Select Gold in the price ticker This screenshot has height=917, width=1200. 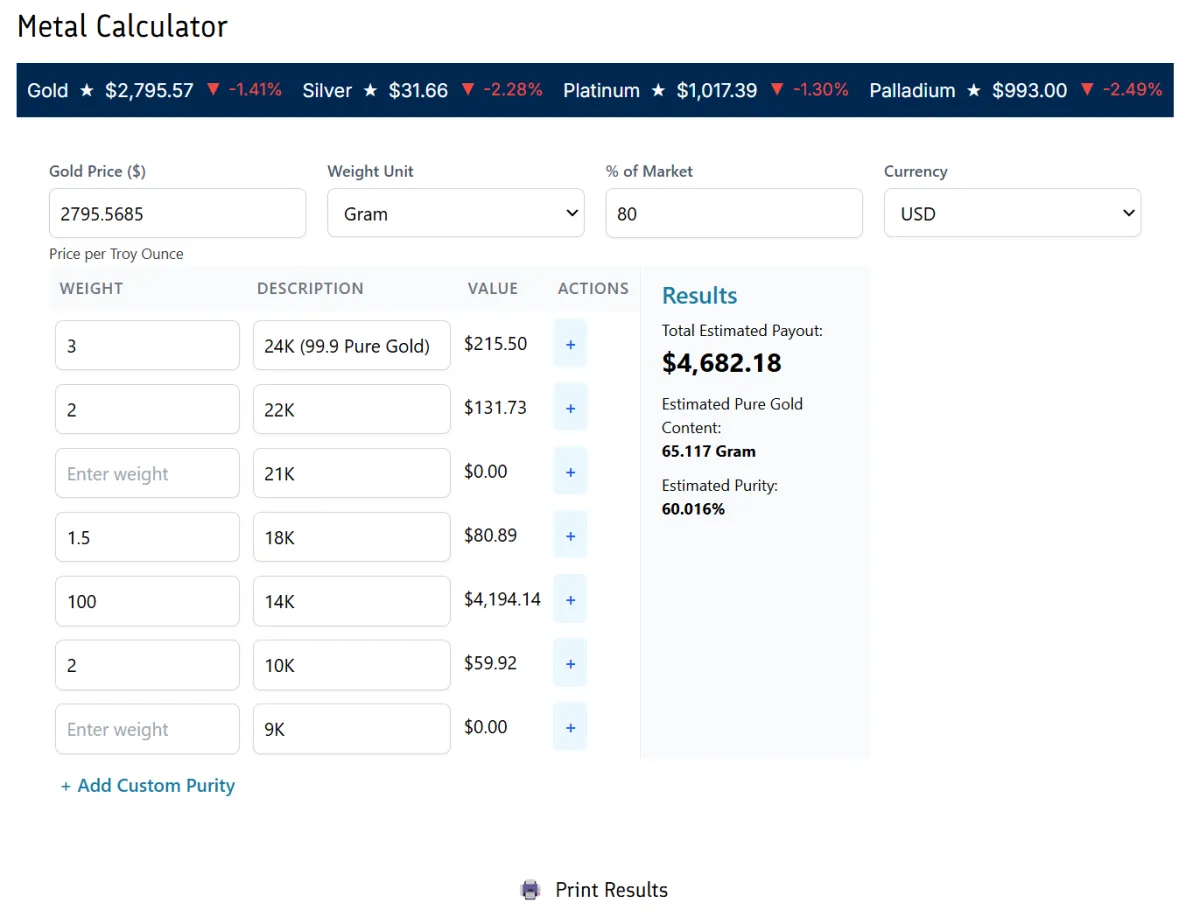coord(48,90)
